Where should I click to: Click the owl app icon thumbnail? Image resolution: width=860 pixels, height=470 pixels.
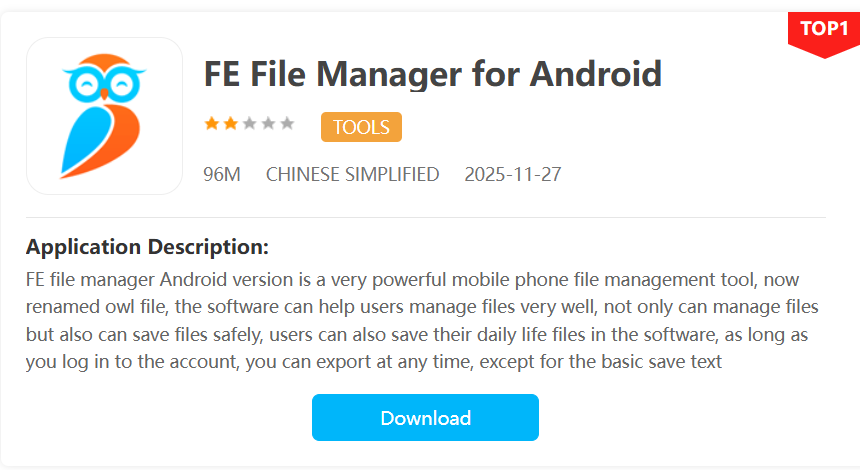(x=104, y=116)
